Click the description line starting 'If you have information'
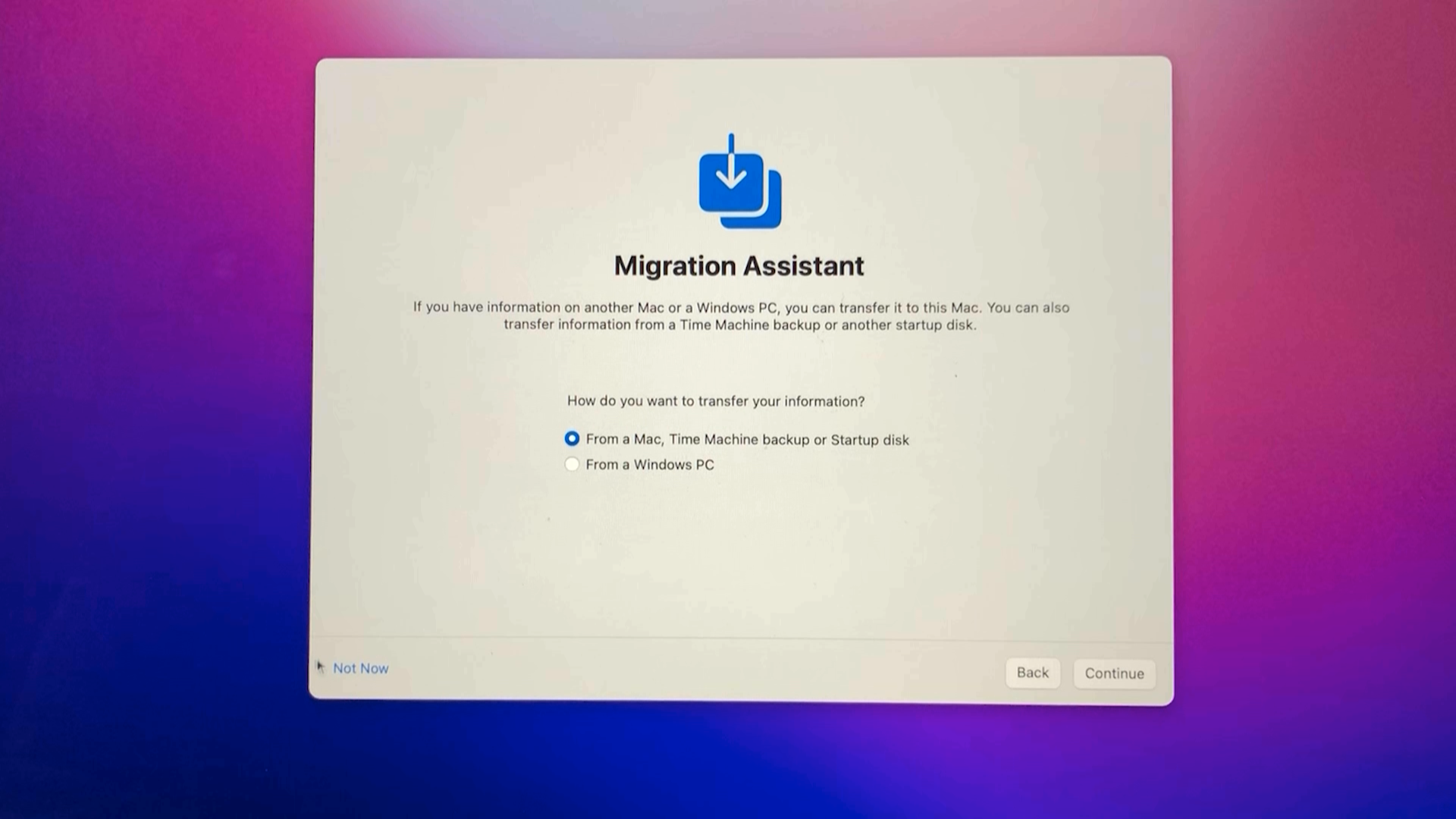This screenshot has height=819, width=1456. click(x=741, y=307)
